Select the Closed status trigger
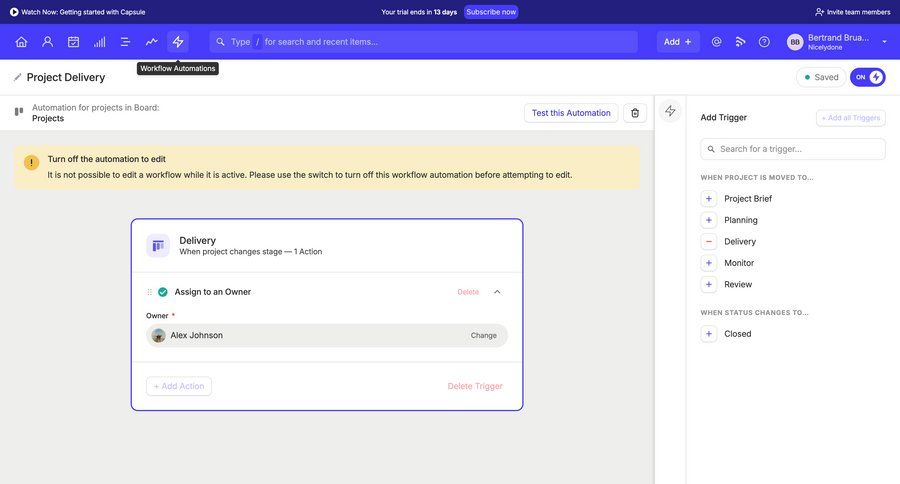This screenshot has height=484, width=900. 737,334
